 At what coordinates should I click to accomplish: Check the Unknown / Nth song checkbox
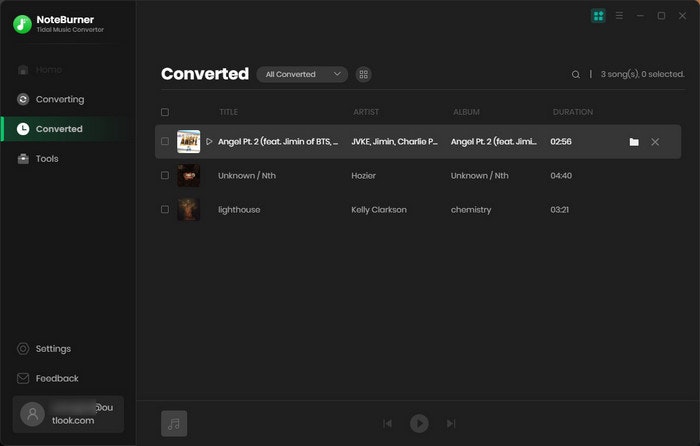click(165, 175)
